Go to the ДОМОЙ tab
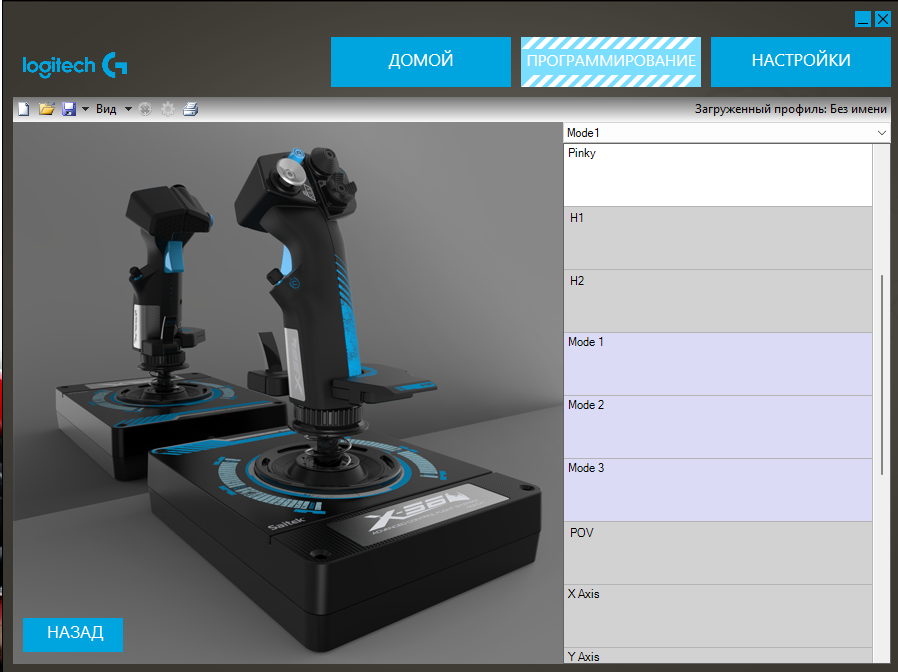898x672 pixels. pyautogui.click(x=421, y=62)
